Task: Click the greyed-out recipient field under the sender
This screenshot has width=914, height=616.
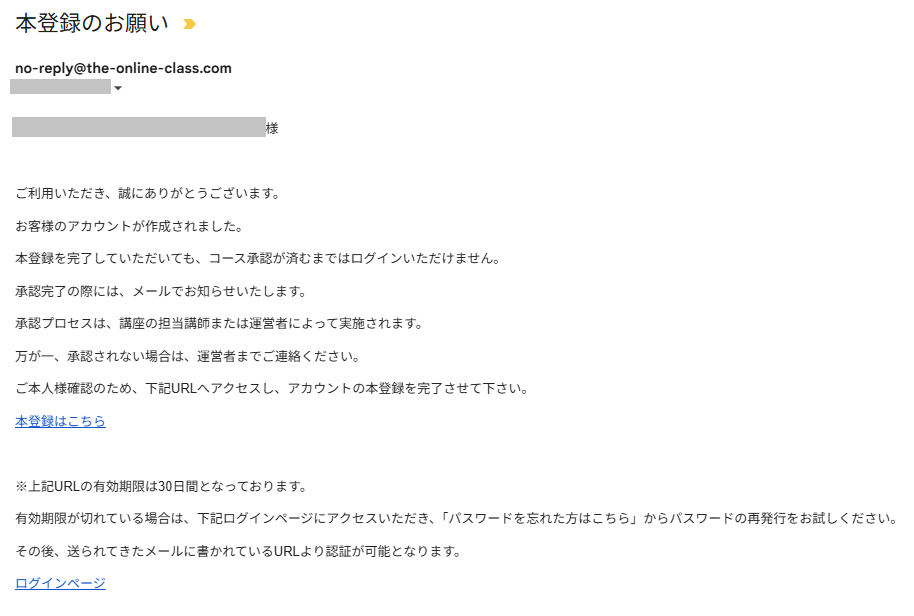Action: (x=61, y=87)
